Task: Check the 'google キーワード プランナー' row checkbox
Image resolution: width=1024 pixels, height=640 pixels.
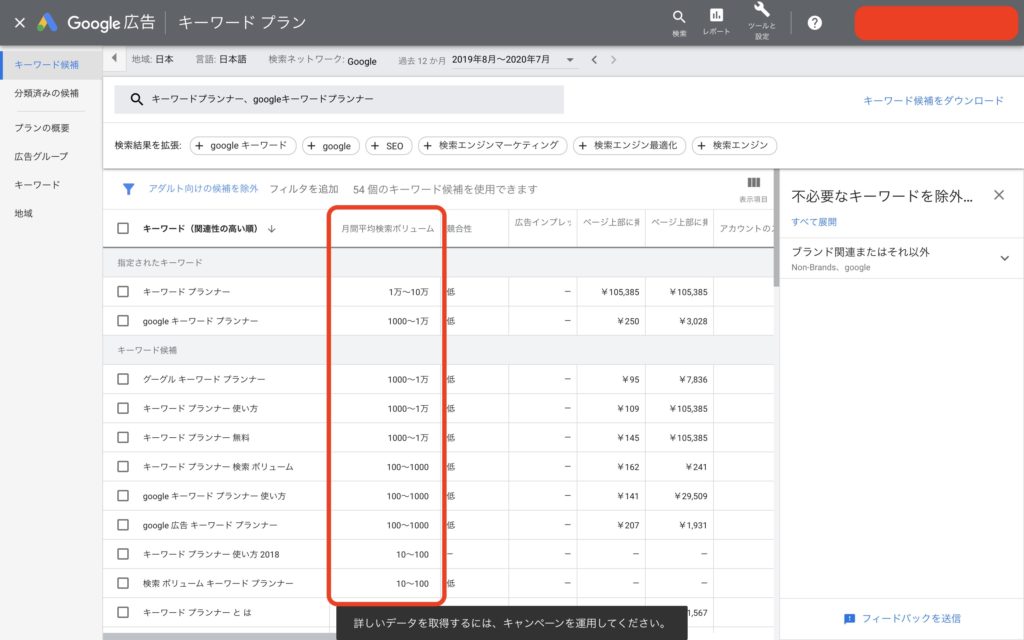Action: click(x=123, y=321)
